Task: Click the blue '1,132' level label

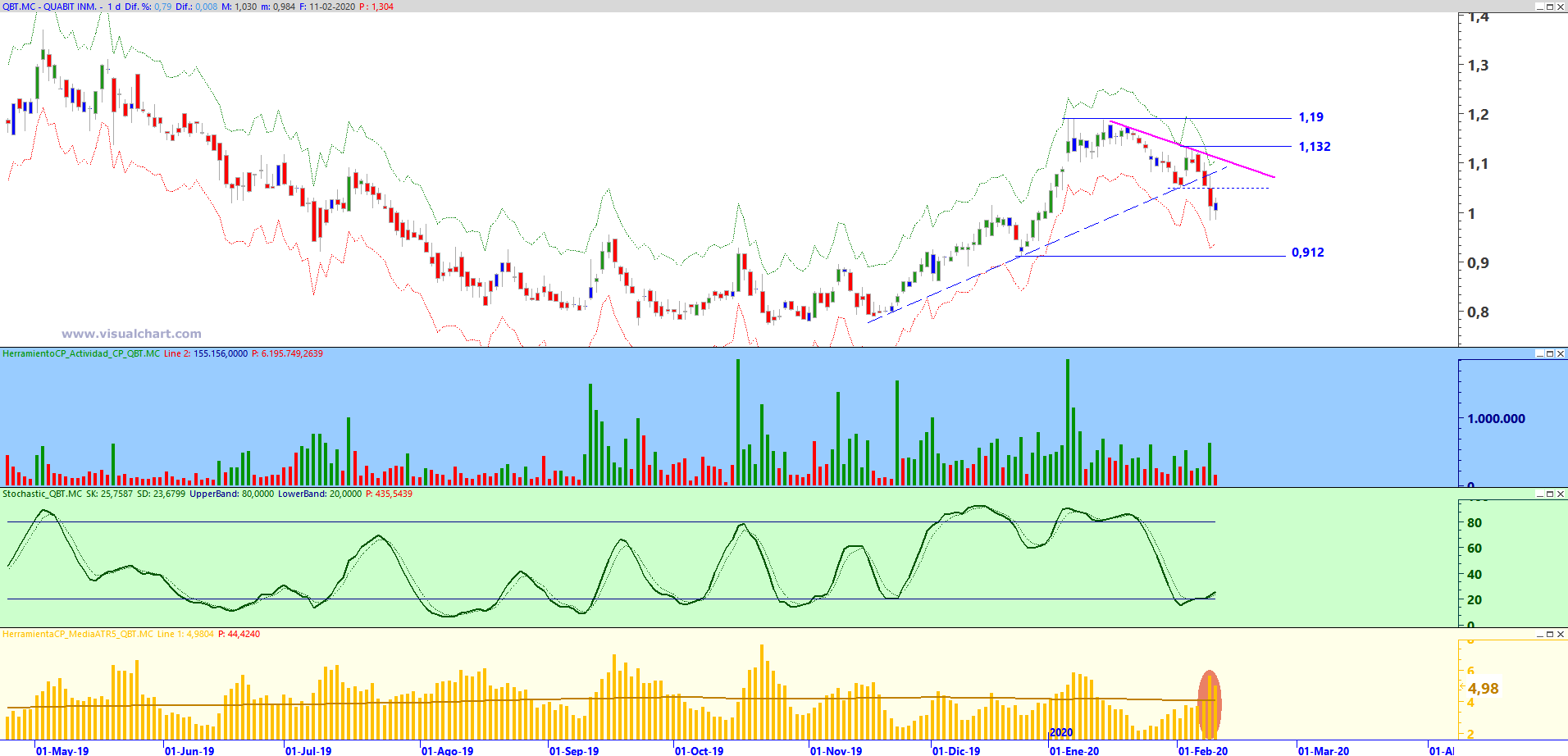Action: 1315,147
